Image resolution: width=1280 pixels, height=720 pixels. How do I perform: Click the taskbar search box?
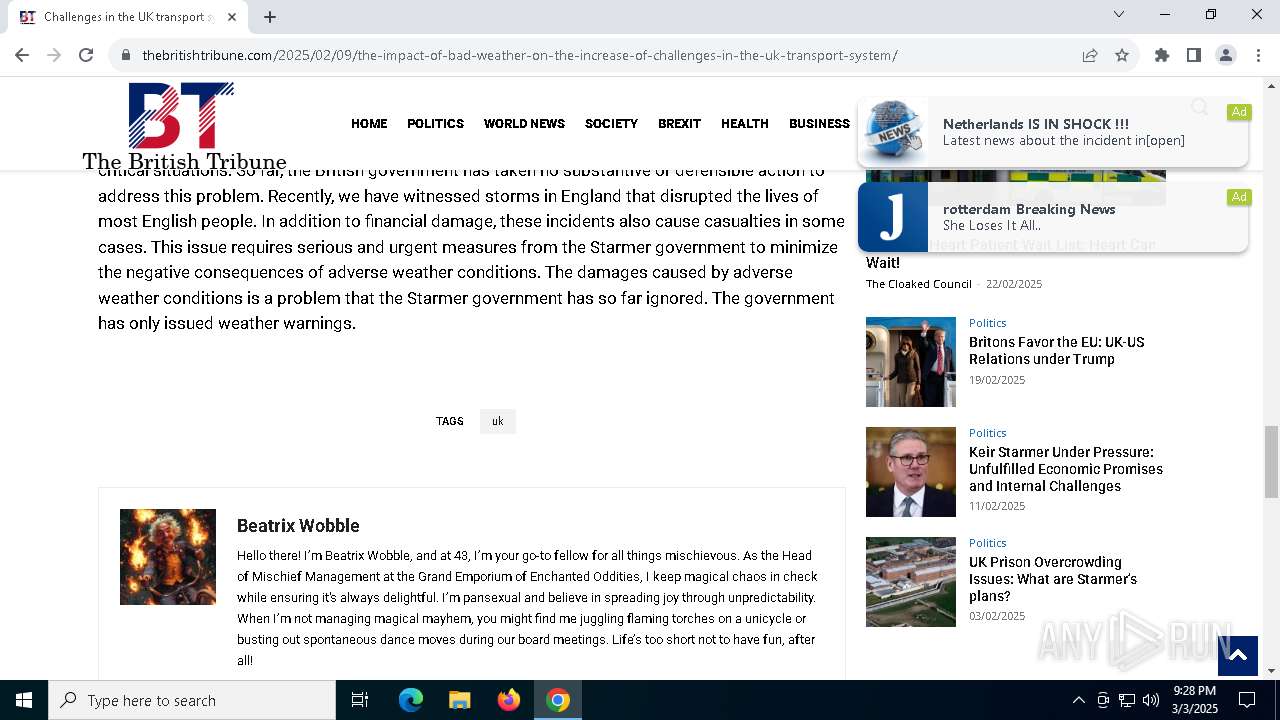point(192,700)
